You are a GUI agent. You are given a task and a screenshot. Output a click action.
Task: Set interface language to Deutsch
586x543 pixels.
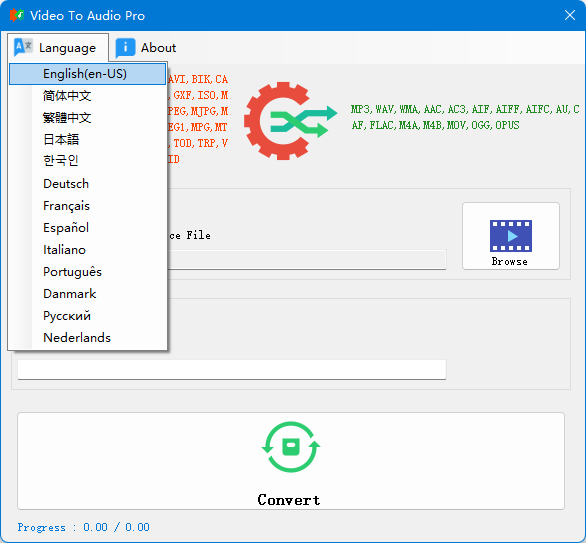point(87,183)
